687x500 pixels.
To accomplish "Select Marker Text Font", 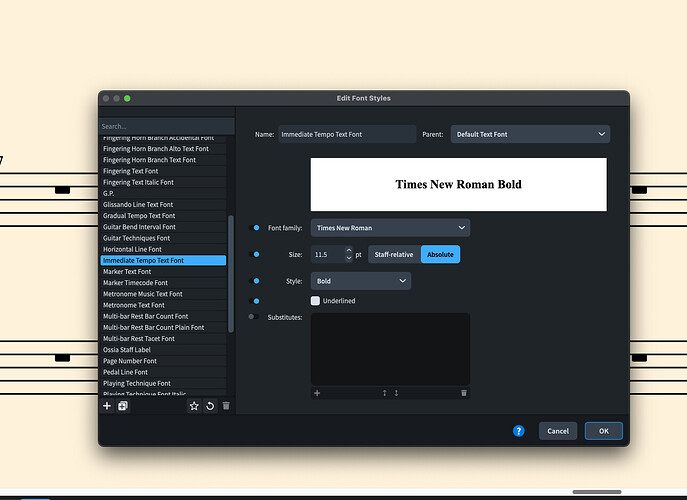I will coord(163,272).
